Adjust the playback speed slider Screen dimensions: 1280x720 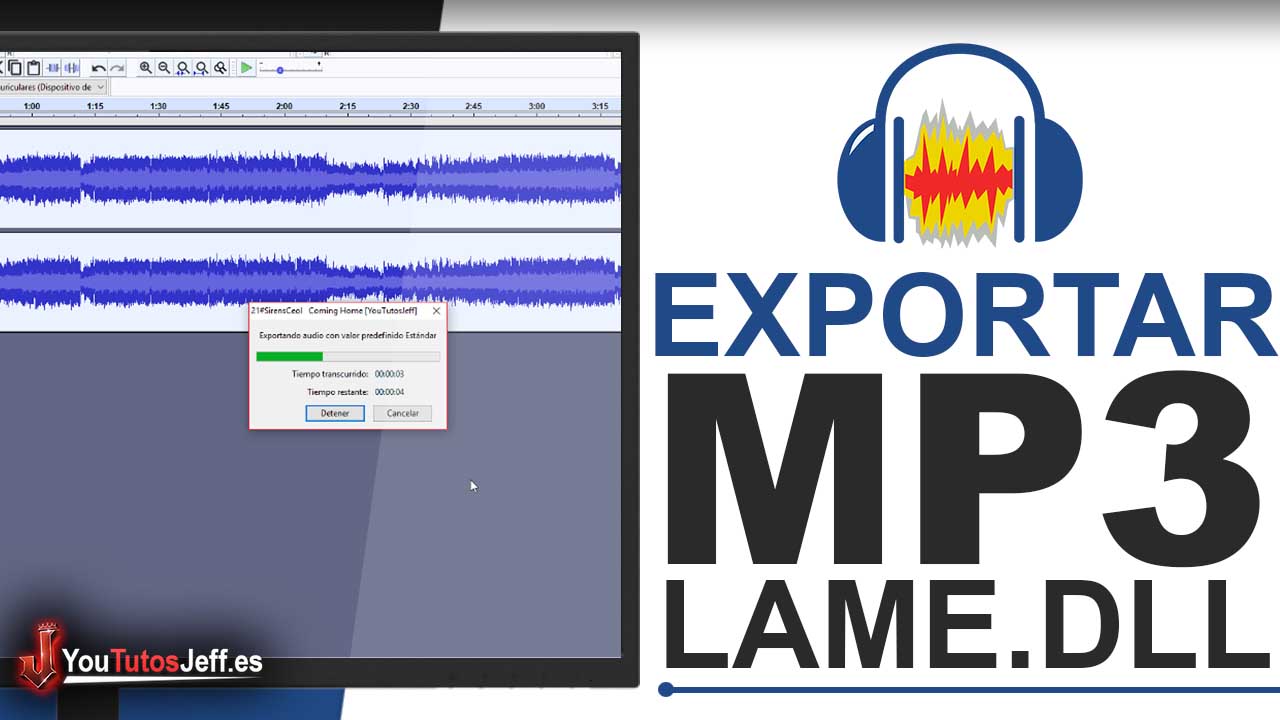[x=291, y=68]
